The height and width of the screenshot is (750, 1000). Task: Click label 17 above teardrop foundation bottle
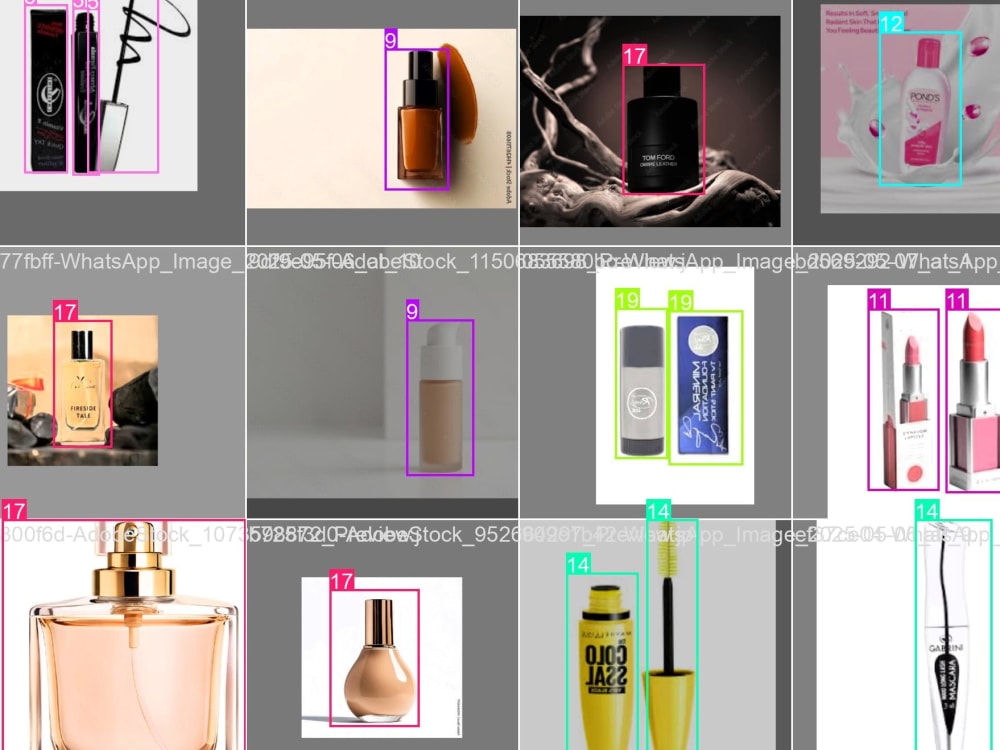[342, 580]
